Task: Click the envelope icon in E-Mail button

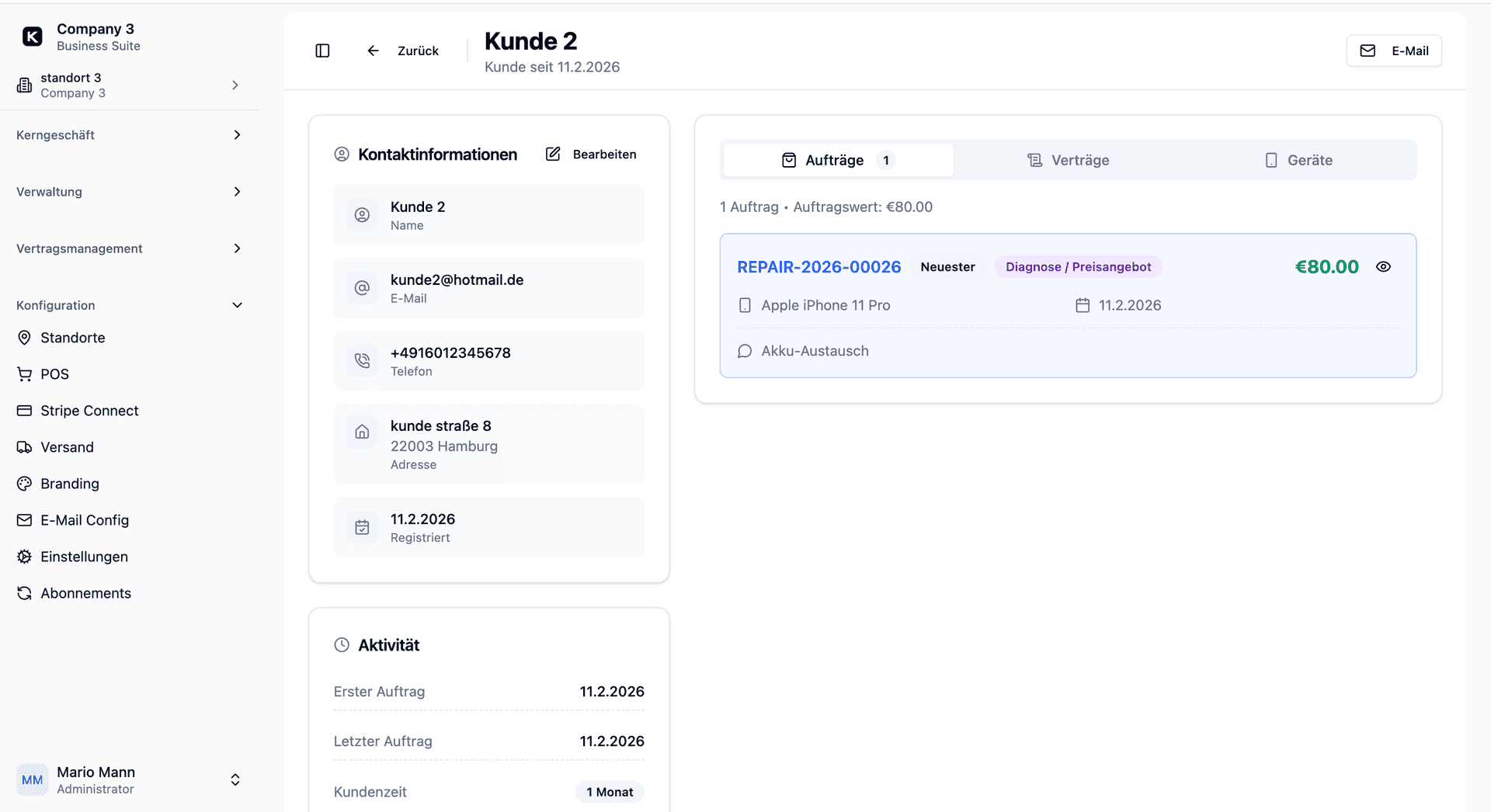Action: tap(1368, 50)
